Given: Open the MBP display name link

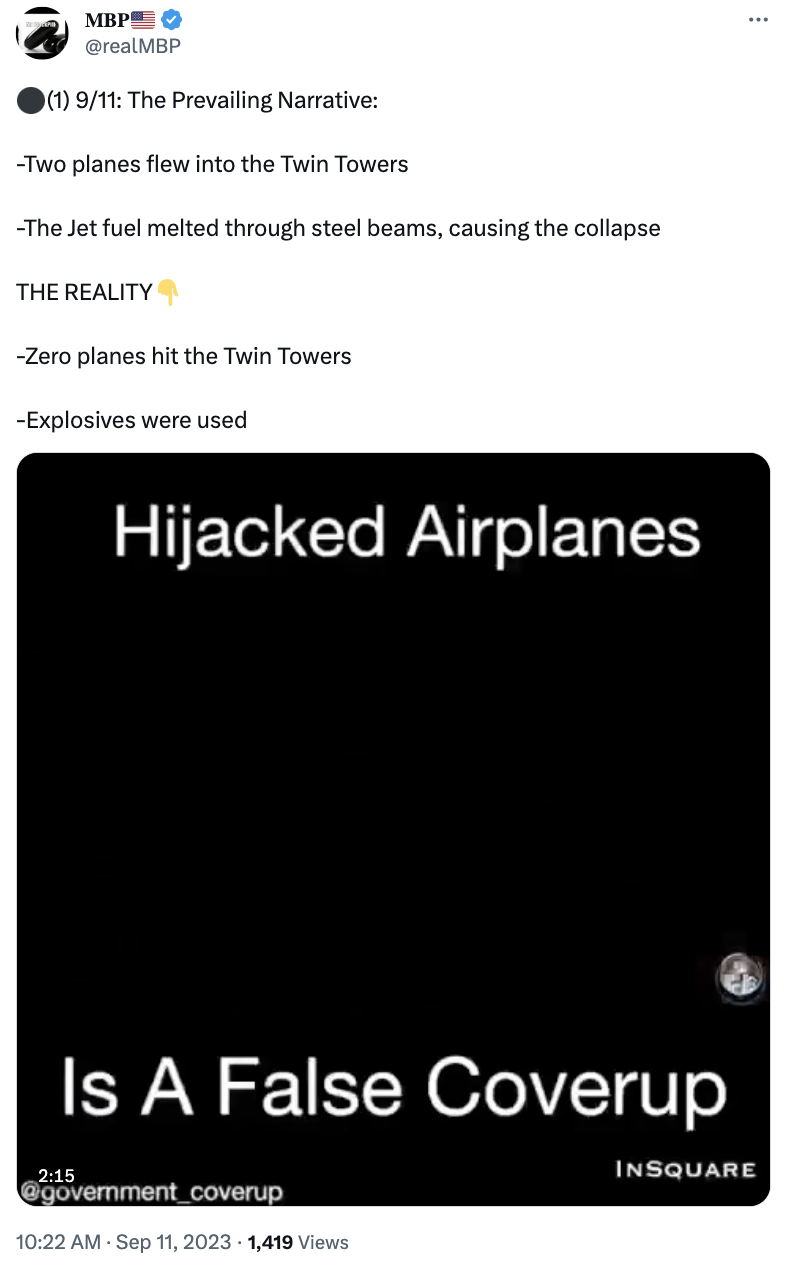Looking at the screenshot, I should point(106,21).
